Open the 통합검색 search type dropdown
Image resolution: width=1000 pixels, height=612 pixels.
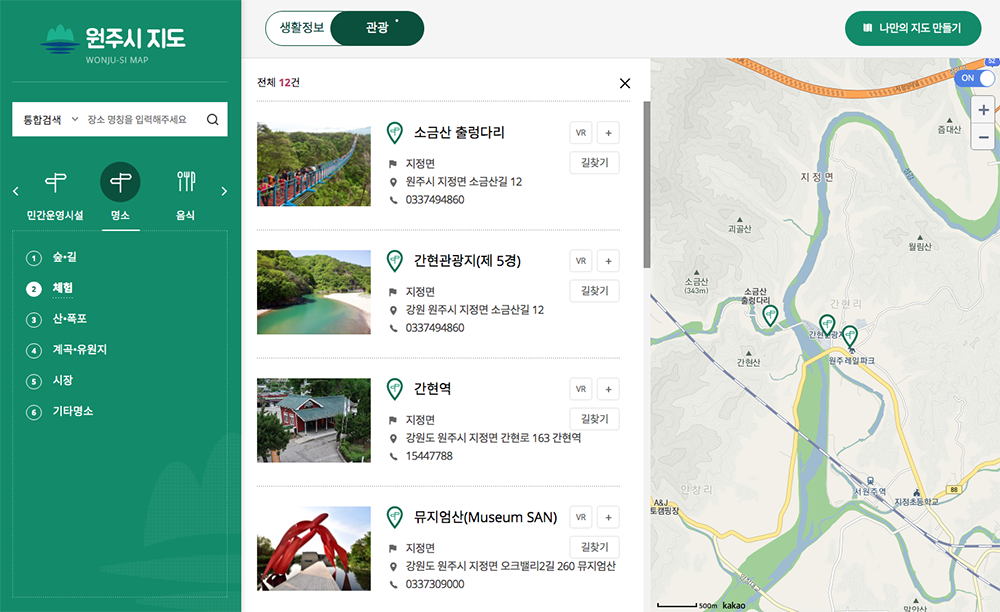click(x=51, y=119)
